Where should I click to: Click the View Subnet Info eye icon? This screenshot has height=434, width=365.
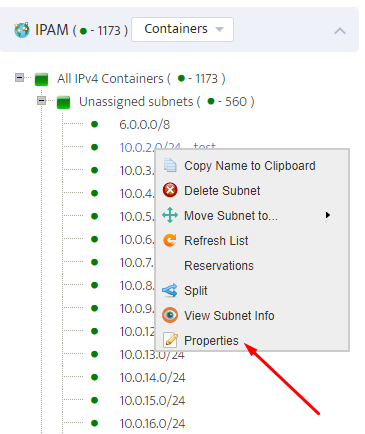coord(170,315)
